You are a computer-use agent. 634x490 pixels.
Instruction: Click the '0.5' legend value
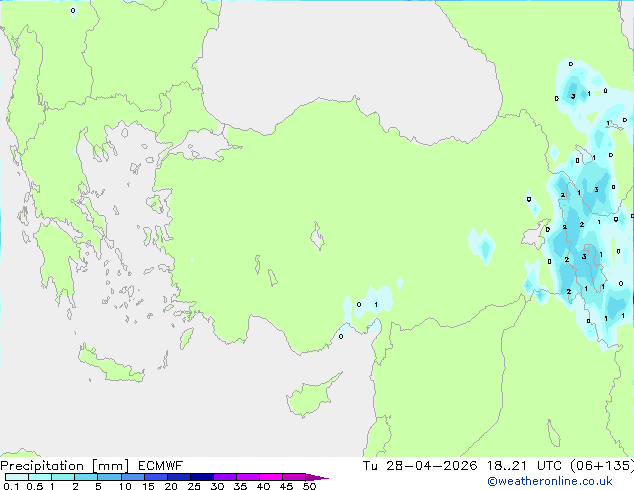pos(34,486)
